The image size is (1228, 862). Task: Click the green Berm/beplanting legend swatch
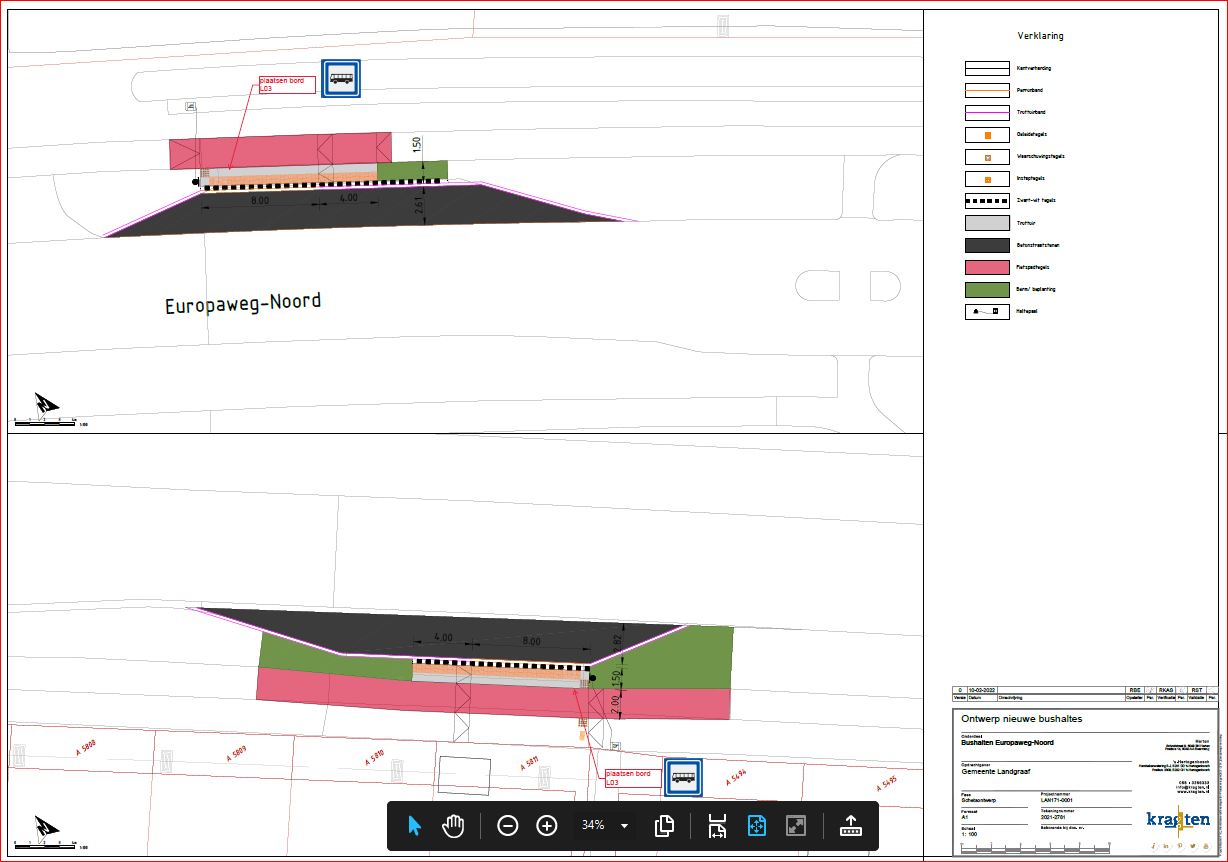(x=987, y=289)
